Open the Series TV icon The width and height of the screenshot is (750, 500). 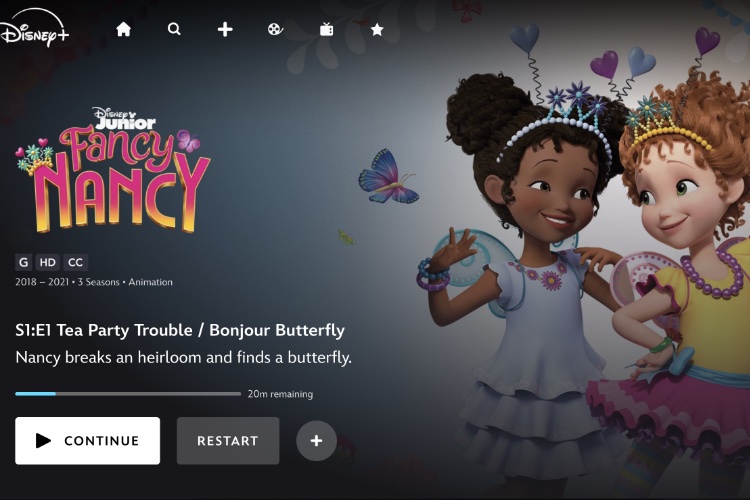click(x=326, y=30)
